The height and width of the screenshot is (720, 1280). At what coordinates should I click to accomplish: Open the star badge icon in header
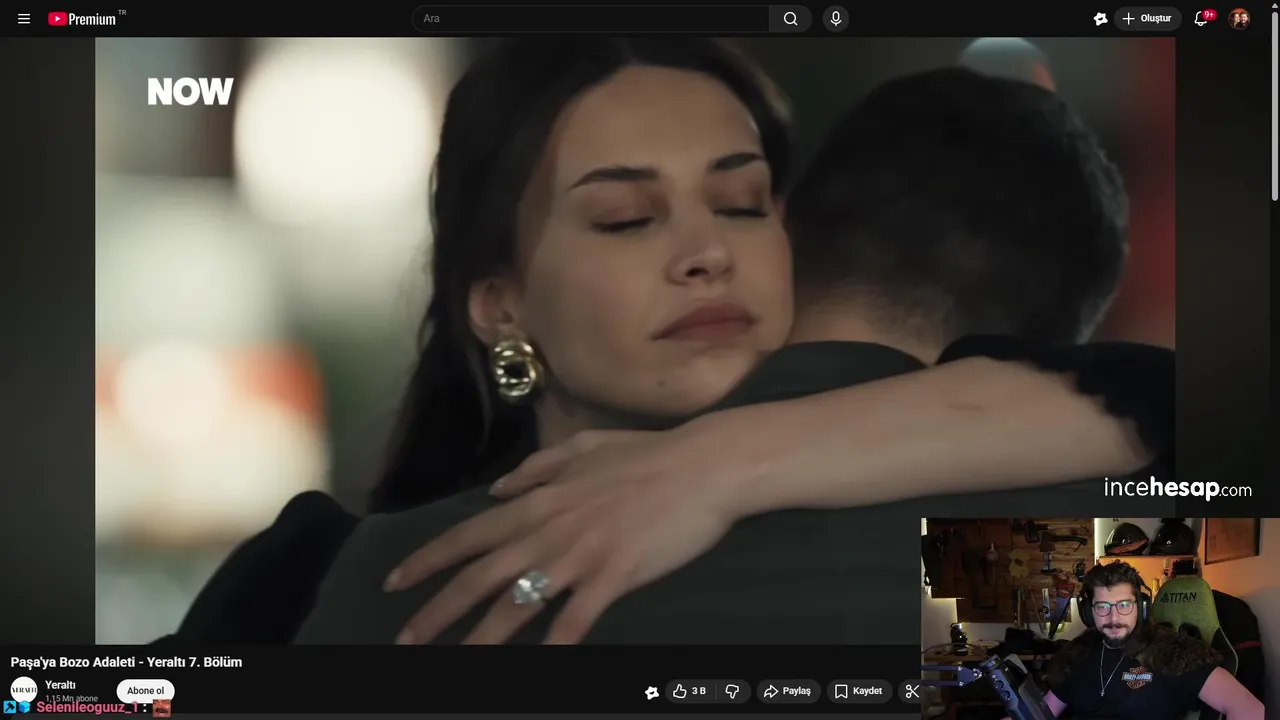1101,19
